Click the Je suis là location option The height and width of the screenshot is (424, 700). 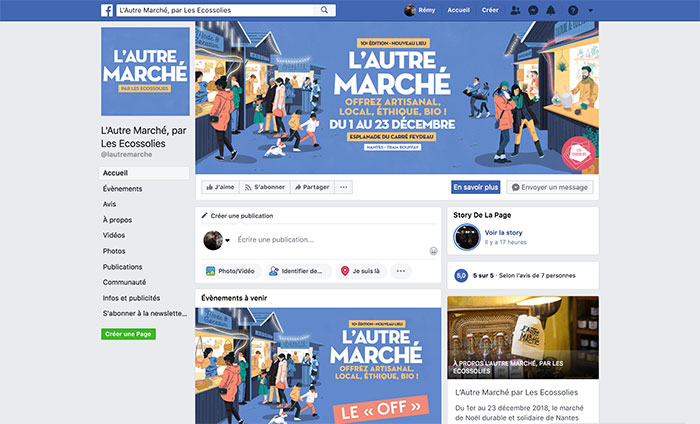tap(361, 271)
